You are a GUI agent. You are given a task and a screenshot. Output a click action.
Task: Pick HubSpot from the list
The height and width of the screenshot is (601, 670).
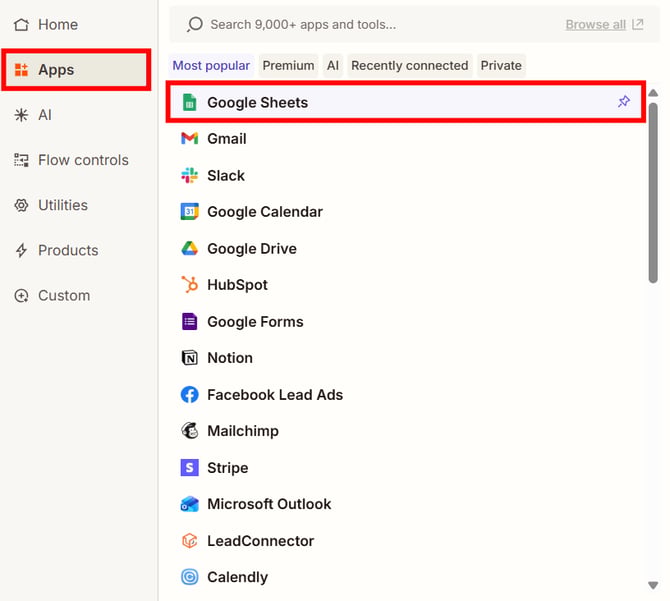pyautogui.click(x=406, y=285)
